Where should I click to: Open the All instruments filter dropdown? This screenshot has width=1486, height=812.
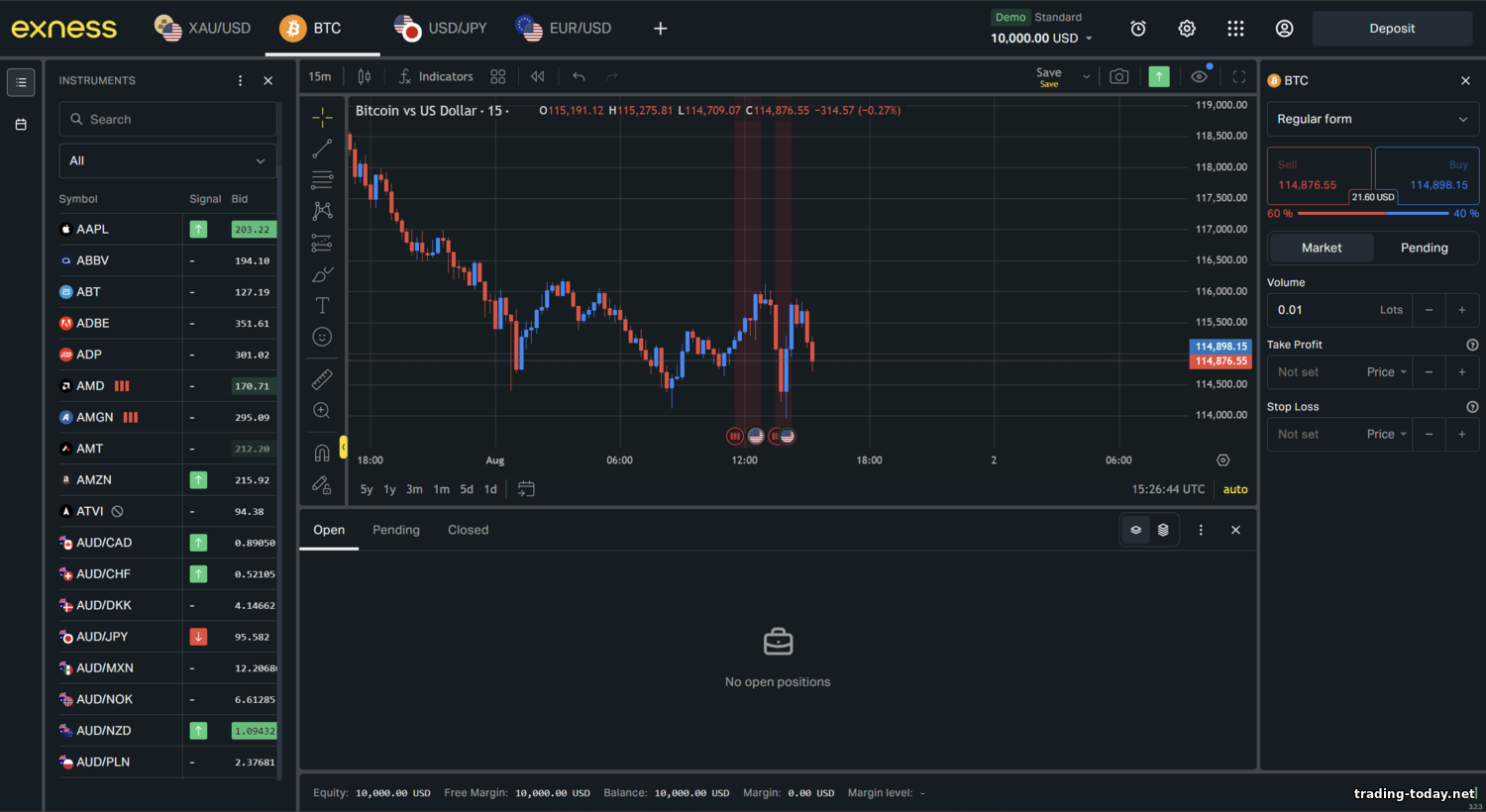coord(167,160)
